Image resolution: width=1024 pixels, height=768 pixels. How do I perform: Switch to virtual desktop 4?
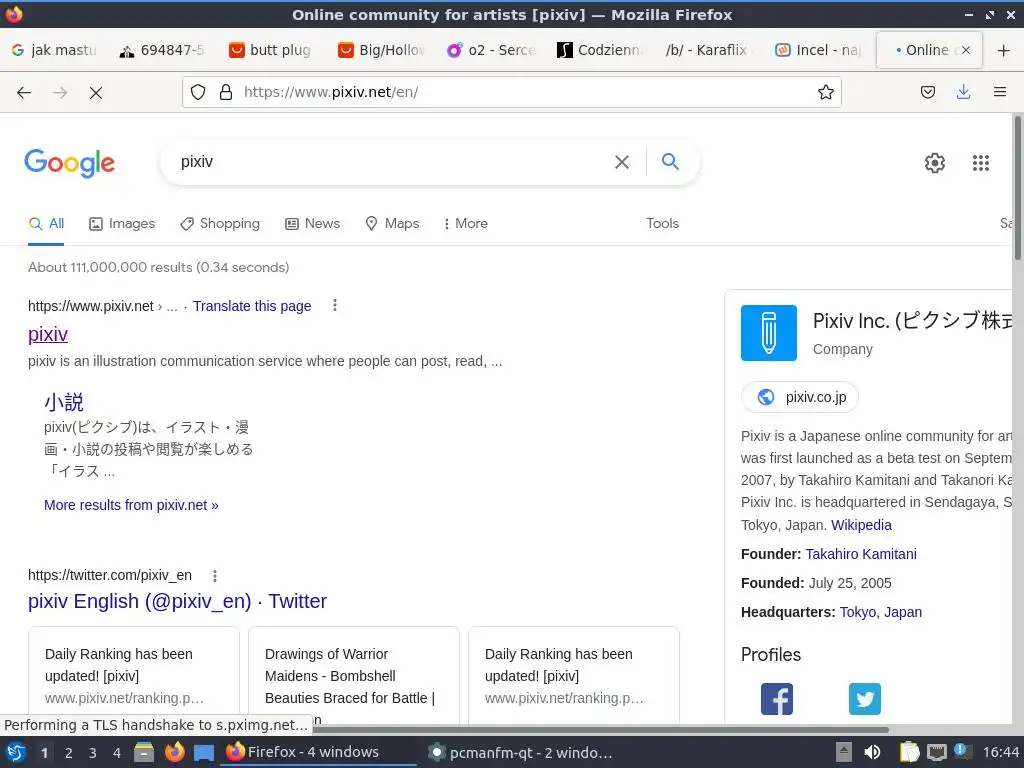117,753
